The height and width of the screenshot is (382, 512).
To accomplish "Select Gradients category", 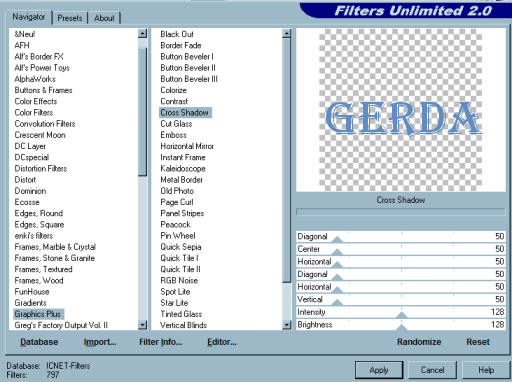I will [x=30, y=303].
